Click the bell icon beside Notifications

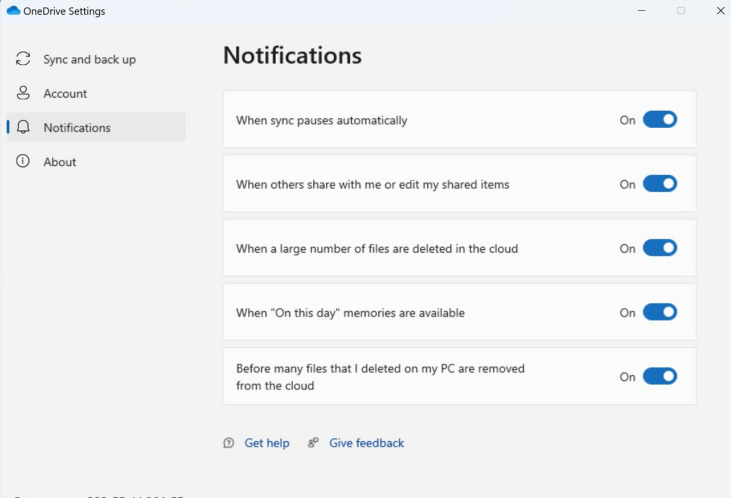(x=23, y=127)
